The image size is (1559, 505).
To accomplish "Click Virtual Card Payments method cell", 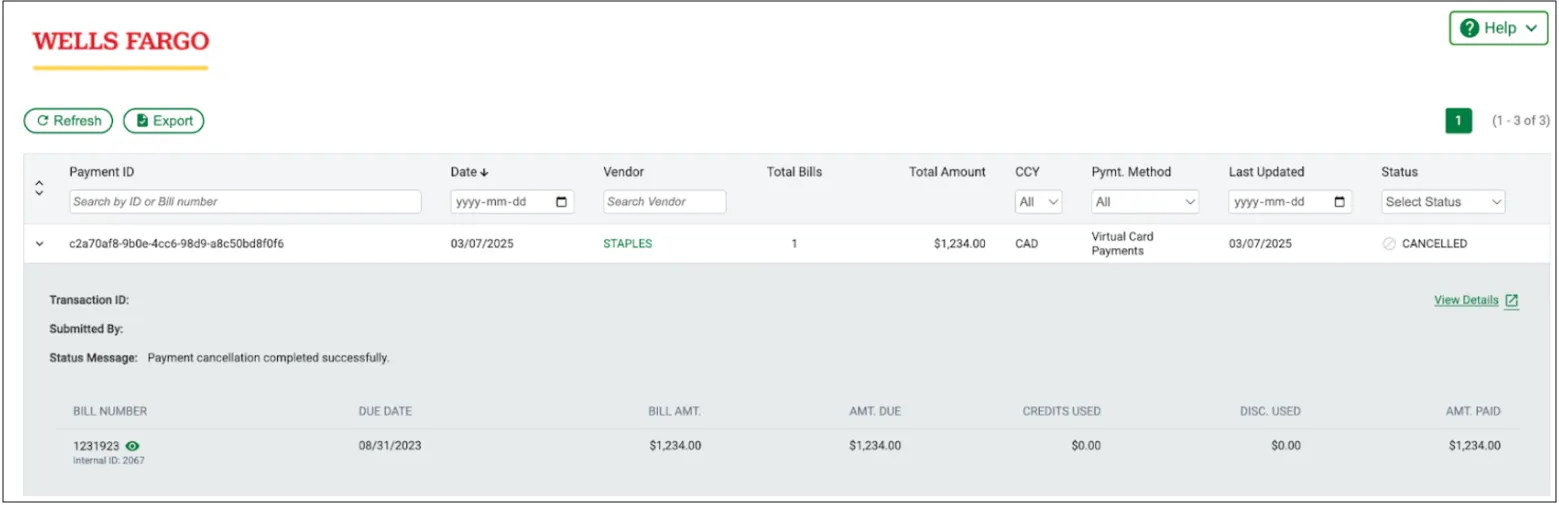I will 1123,244.
